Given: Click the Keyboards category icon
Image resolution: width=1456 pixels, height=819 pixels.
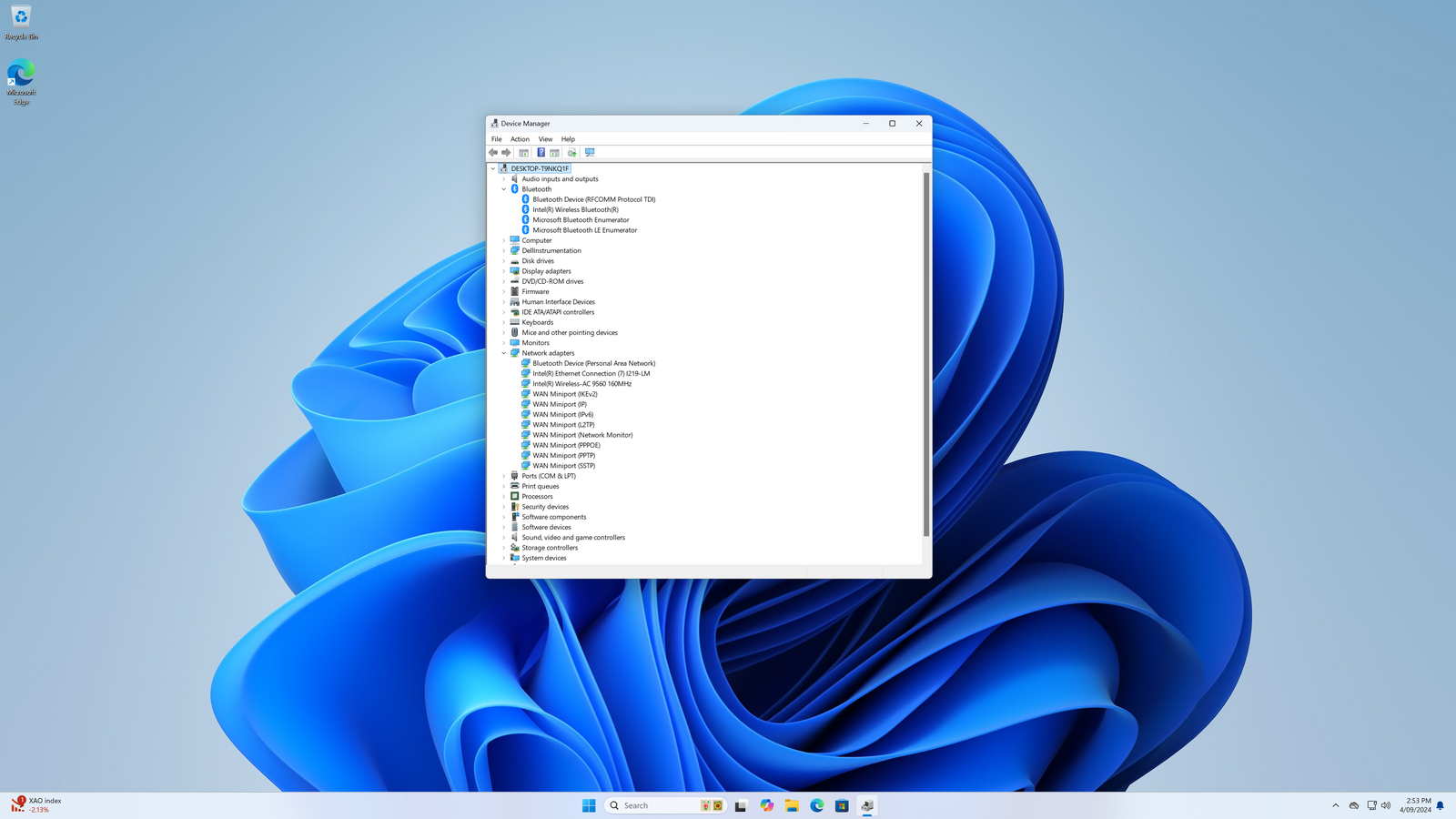Looking at the screenshot, I should [515, 322].
